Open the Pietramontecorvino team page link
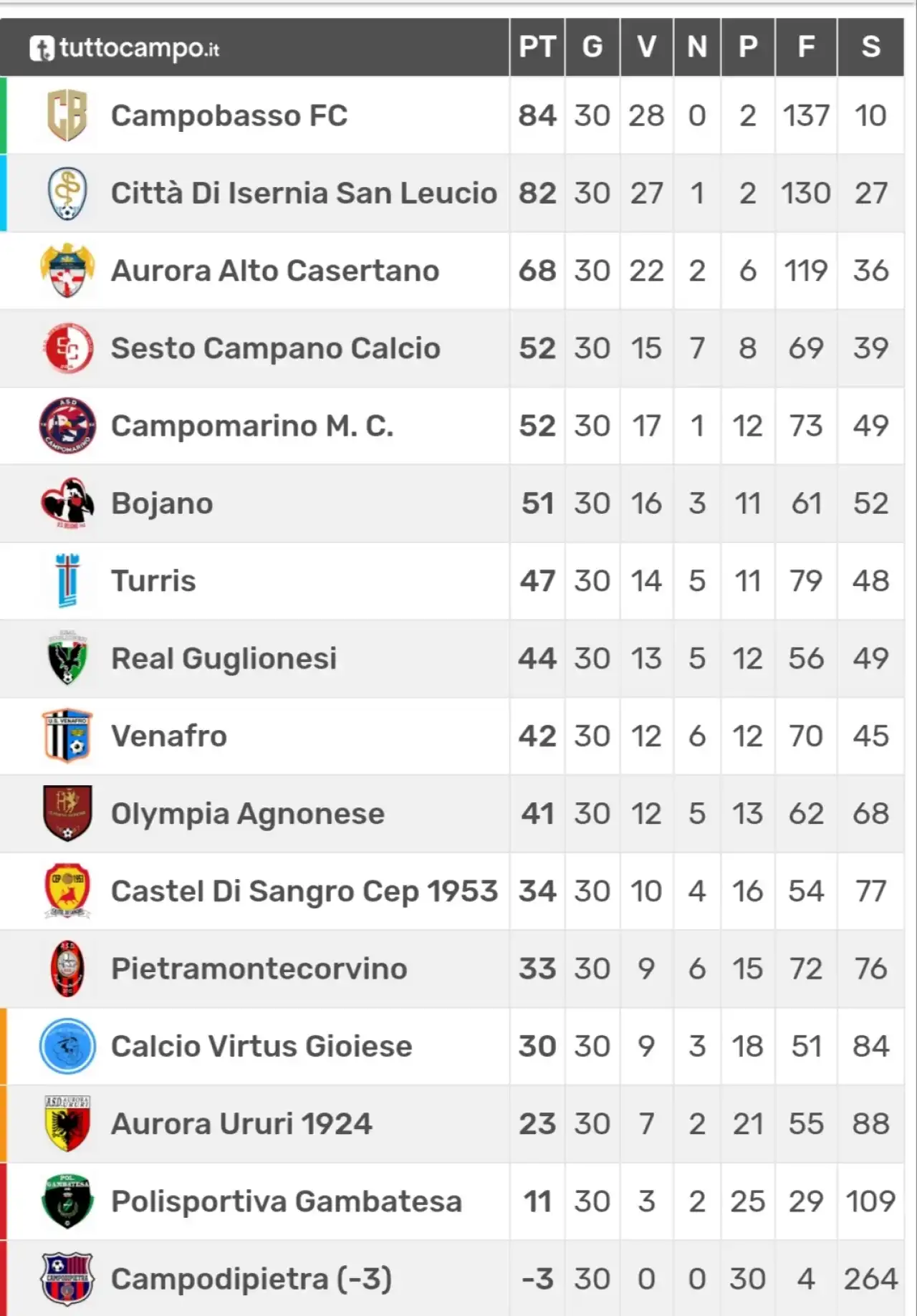The image size is (917, 1316). click(259, 969)
